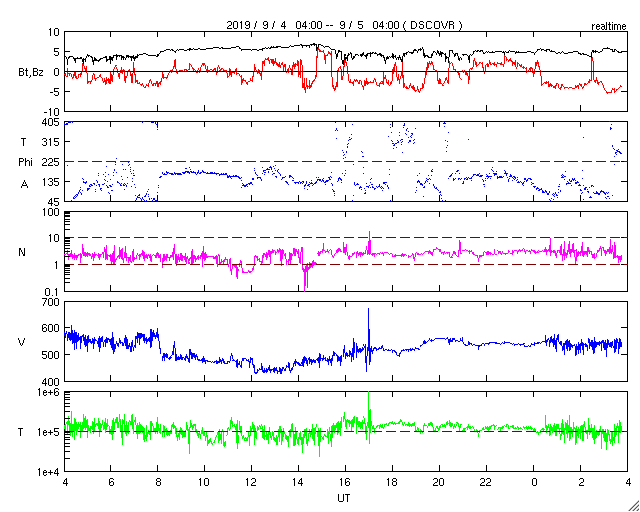Click tick value "405" on the Phi axis
This screenshot has height=512, width=640.
[52, 122]
